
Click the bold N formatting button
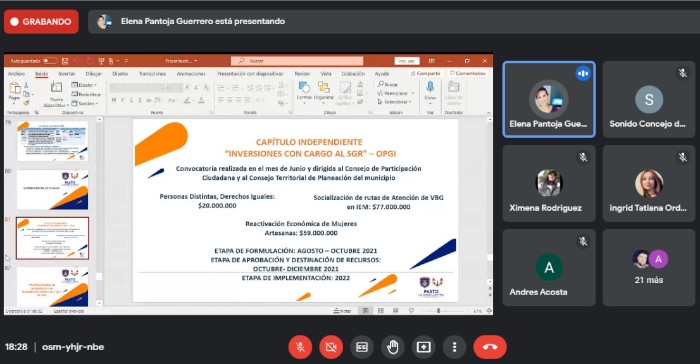(115, 100)
